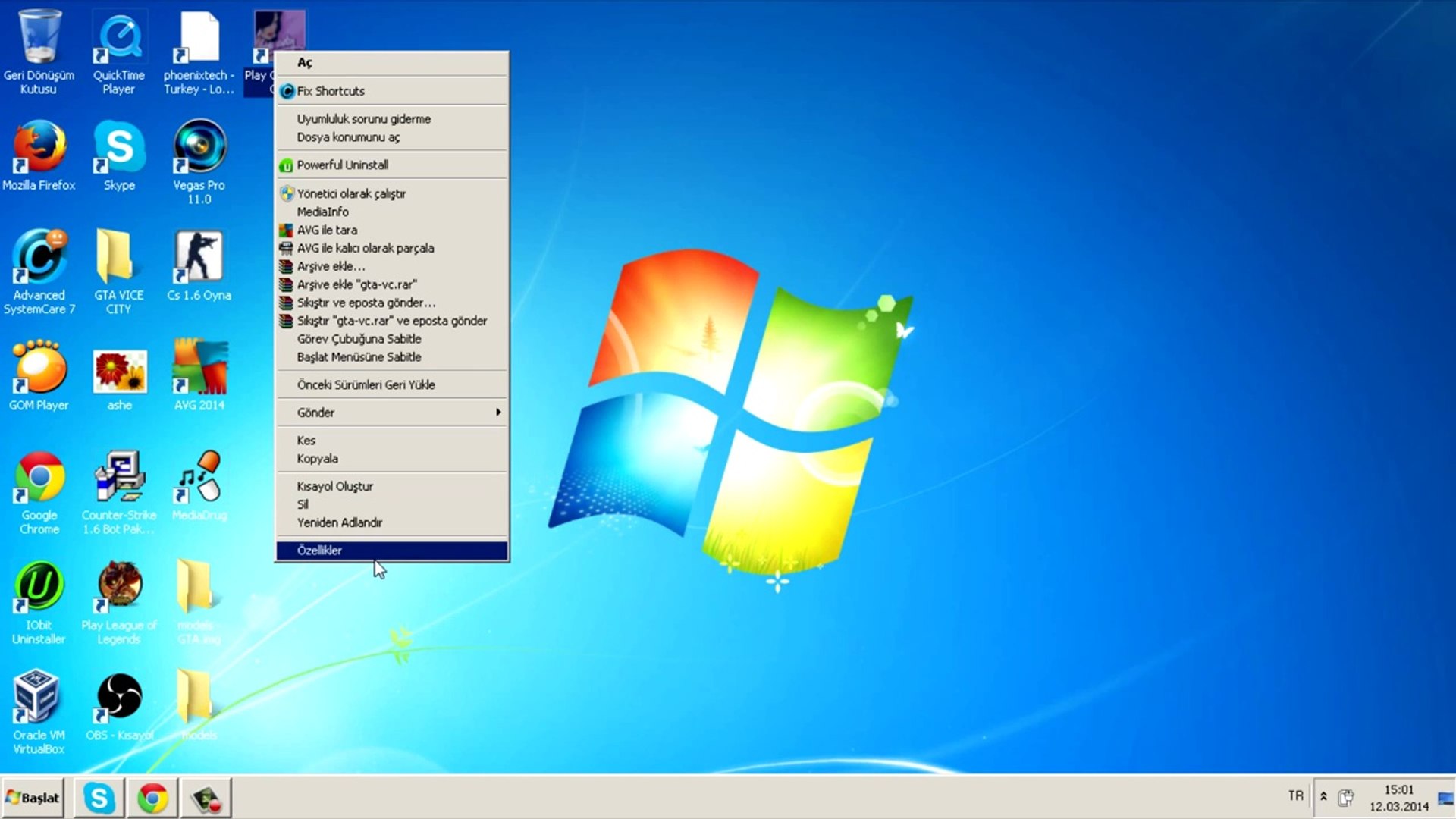Click the TR language indicator

(1295, 795)
